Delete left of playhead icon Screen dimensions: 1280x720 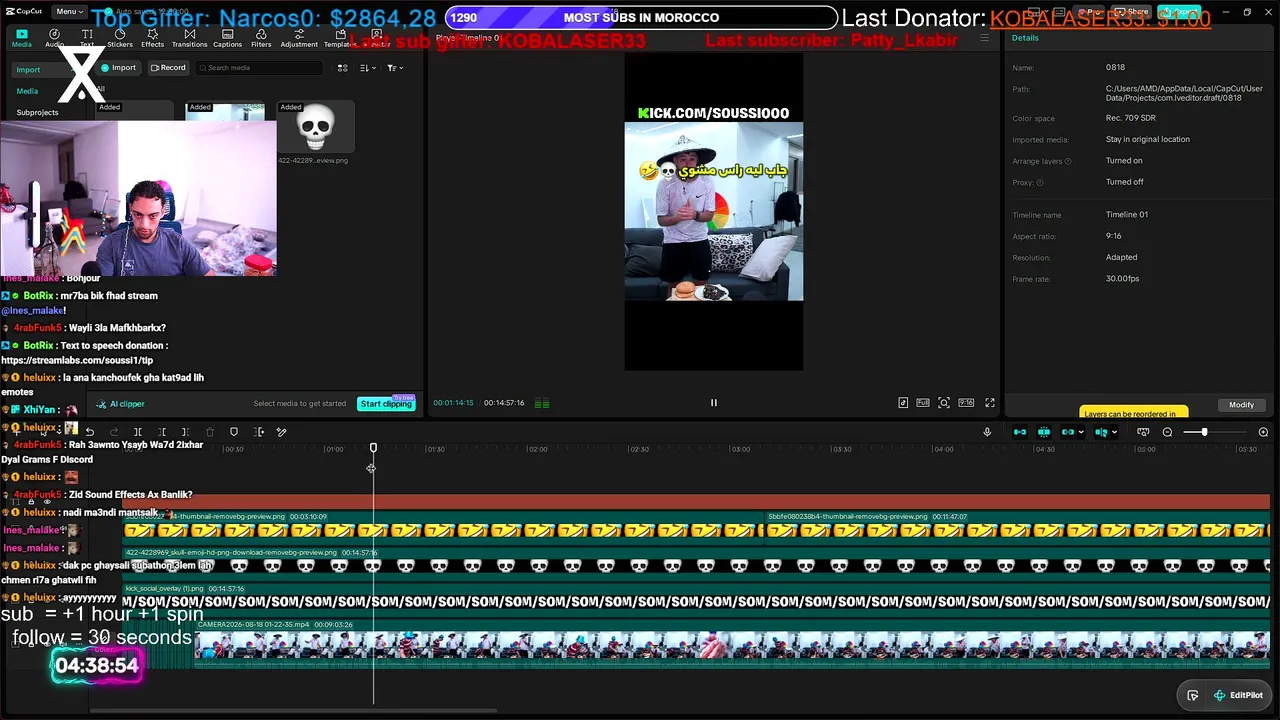(x=162, y=432)
